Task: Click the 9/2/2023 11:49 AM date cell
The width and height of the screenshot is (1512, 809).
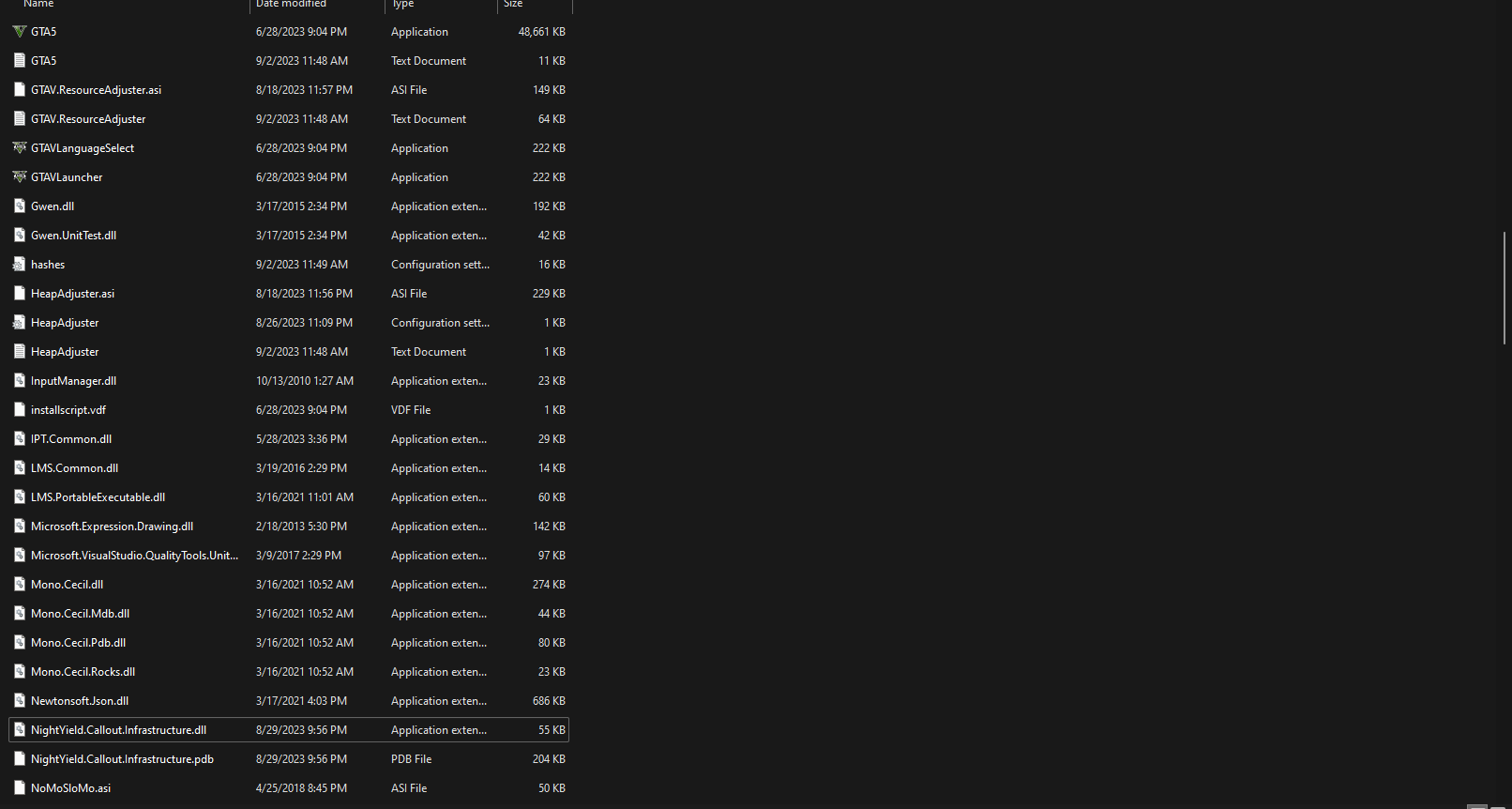Action: click(302, 265)
